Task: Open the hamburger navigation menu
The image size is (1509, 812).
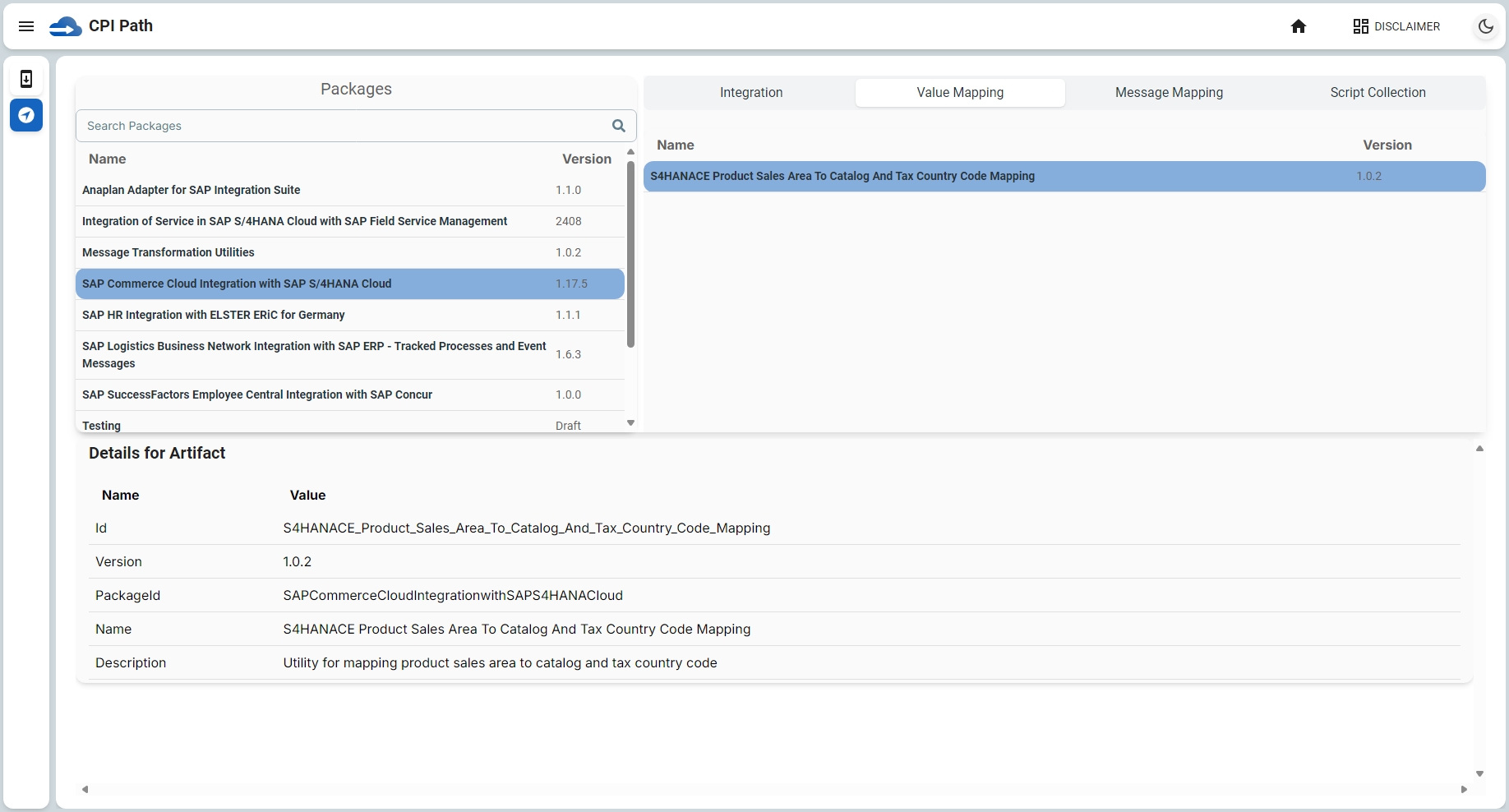Action: point(26,26)
